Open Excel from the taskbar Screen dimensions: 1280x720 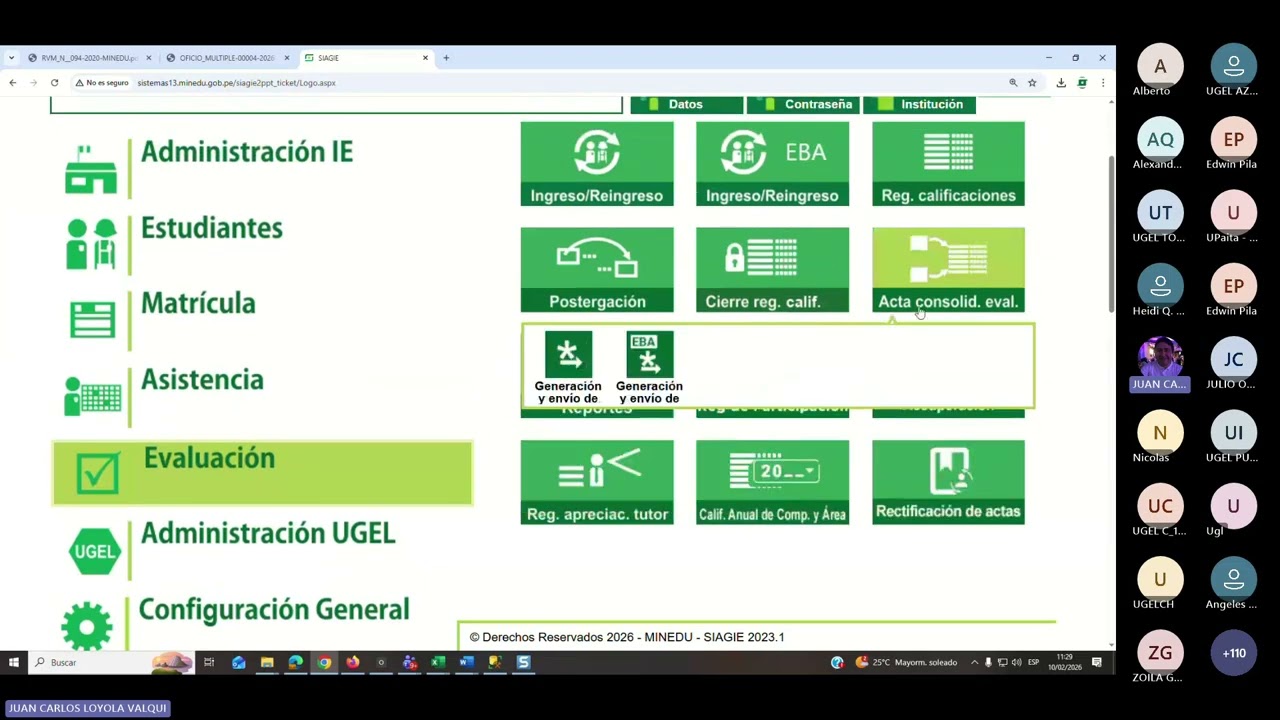[438, 662]
